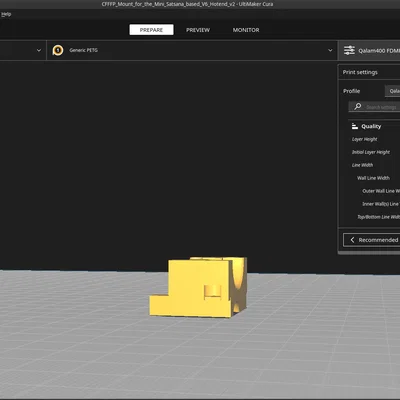Click the search settings magnifier icon
This screenshot has height=400, width=400.
[358, 106]
